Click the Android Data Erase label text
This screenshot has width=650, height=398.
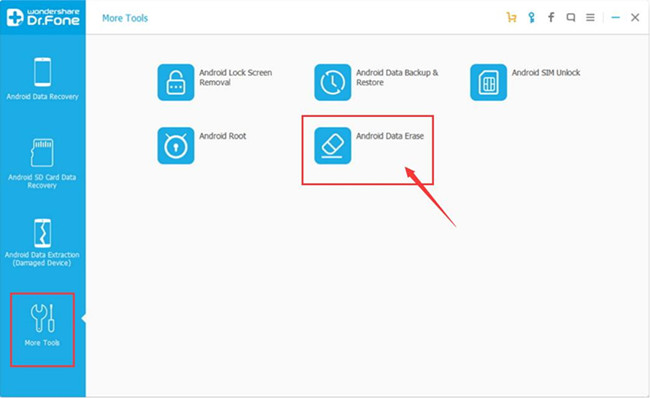click(x=390, y=136)
